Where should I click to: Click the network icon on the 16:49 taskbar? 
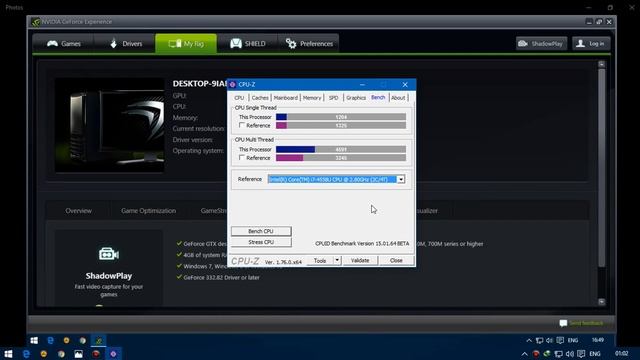click(x=540, y=340)
